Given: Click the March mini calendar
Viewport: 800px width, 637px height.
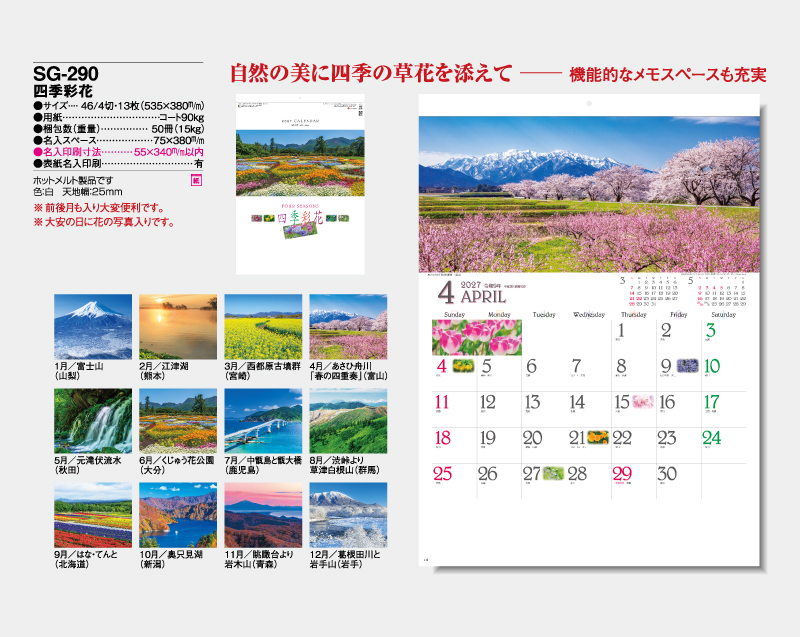Looking at the screenshot, I should [x=649, y=291].
